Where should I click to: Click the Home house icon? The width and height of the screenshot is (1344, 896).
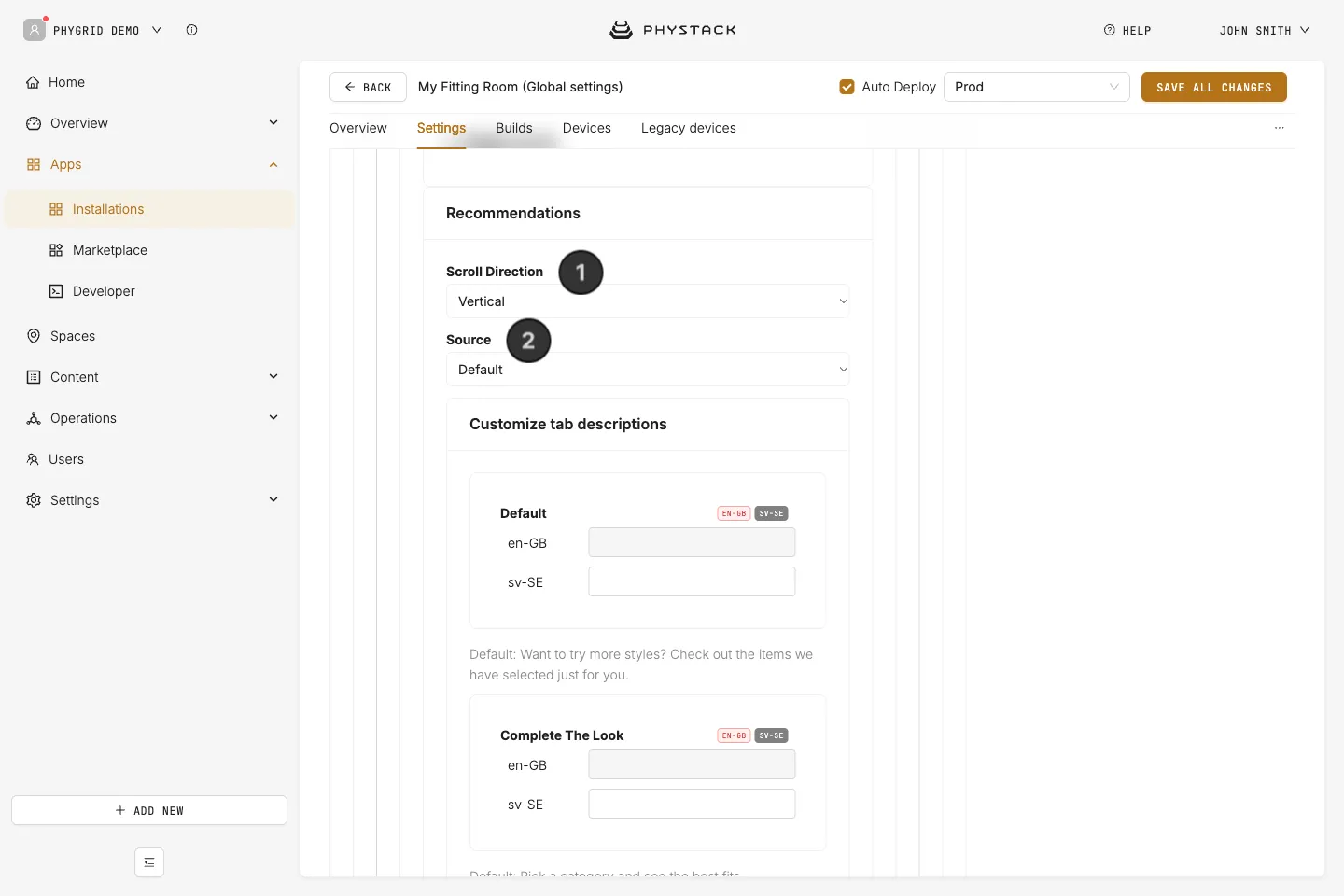[x=34, y=82]
